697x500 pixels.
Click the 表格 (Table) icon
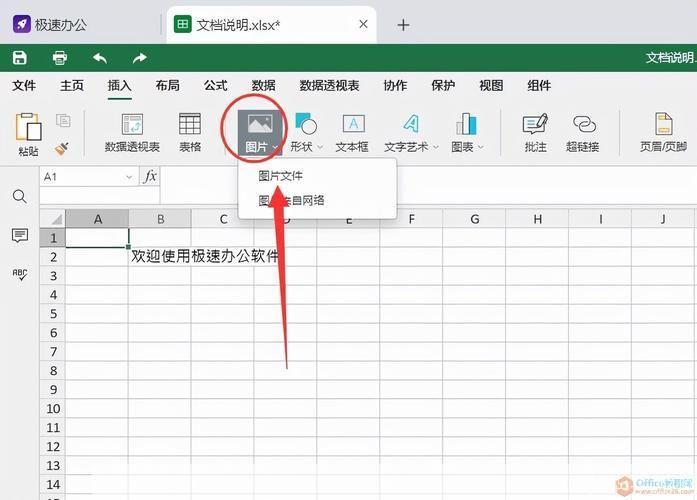pyautogui.click(x=190, y=124)
